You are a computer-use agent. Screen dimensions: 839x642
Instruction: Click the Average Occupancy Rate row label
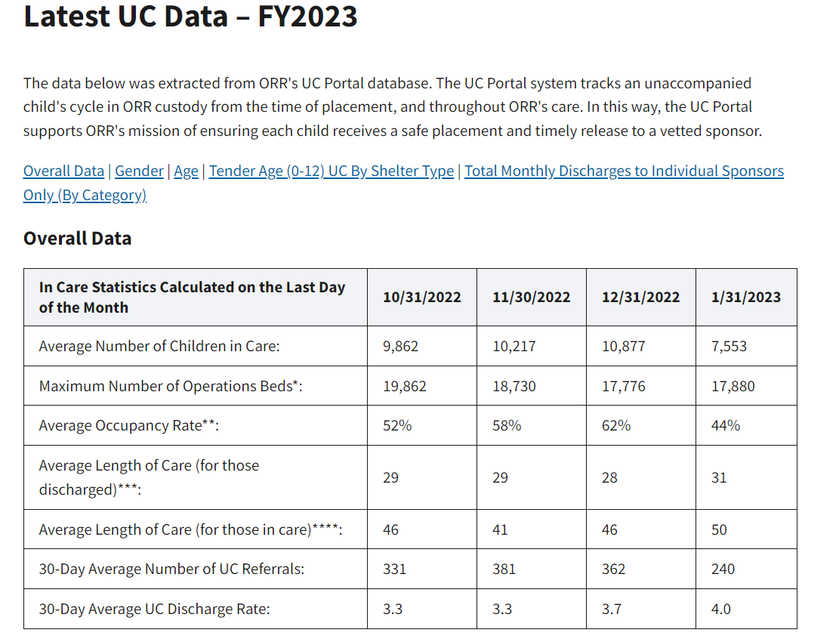[x=129, y=426]
